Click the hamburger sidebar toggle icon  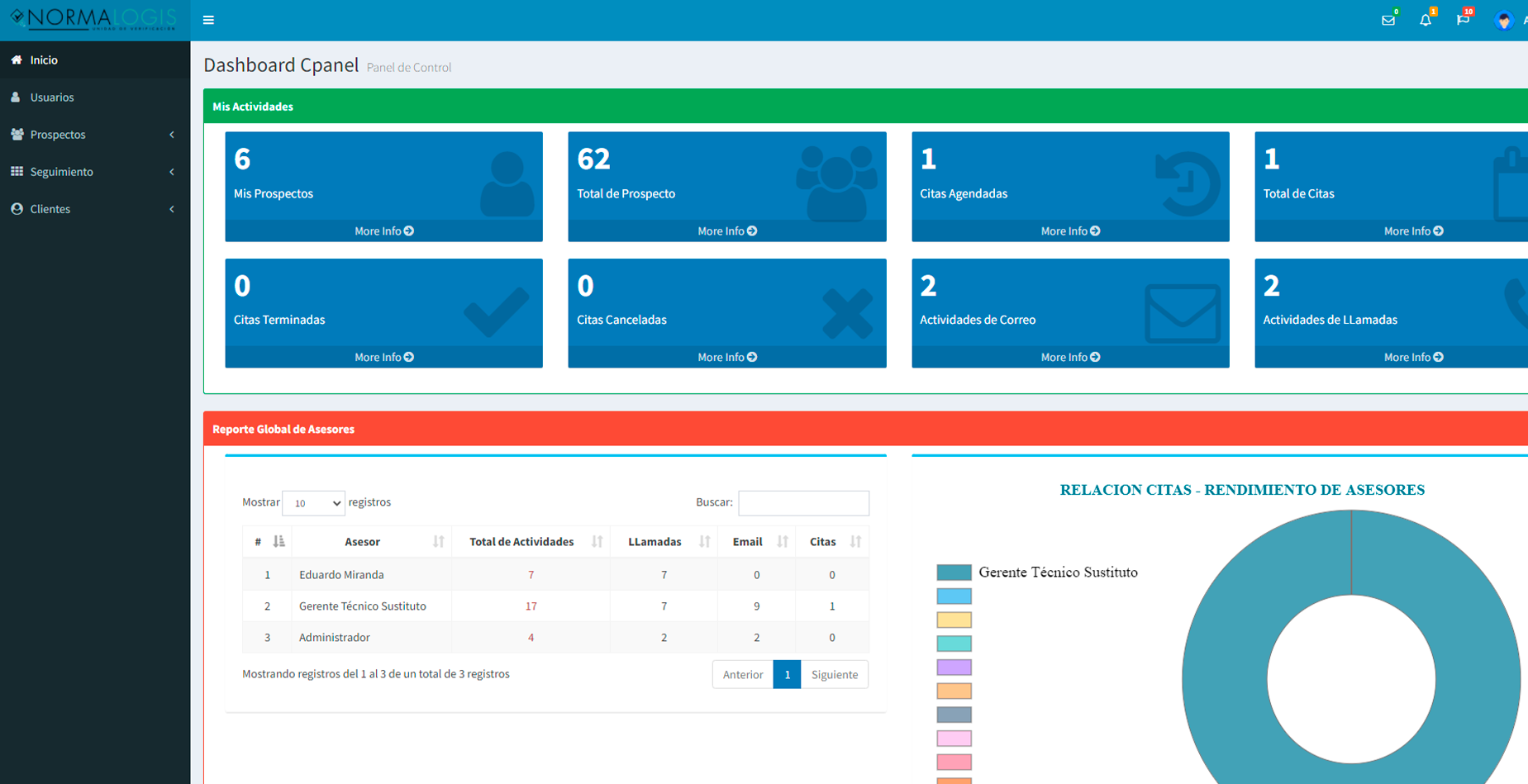[x=208, y=20]
